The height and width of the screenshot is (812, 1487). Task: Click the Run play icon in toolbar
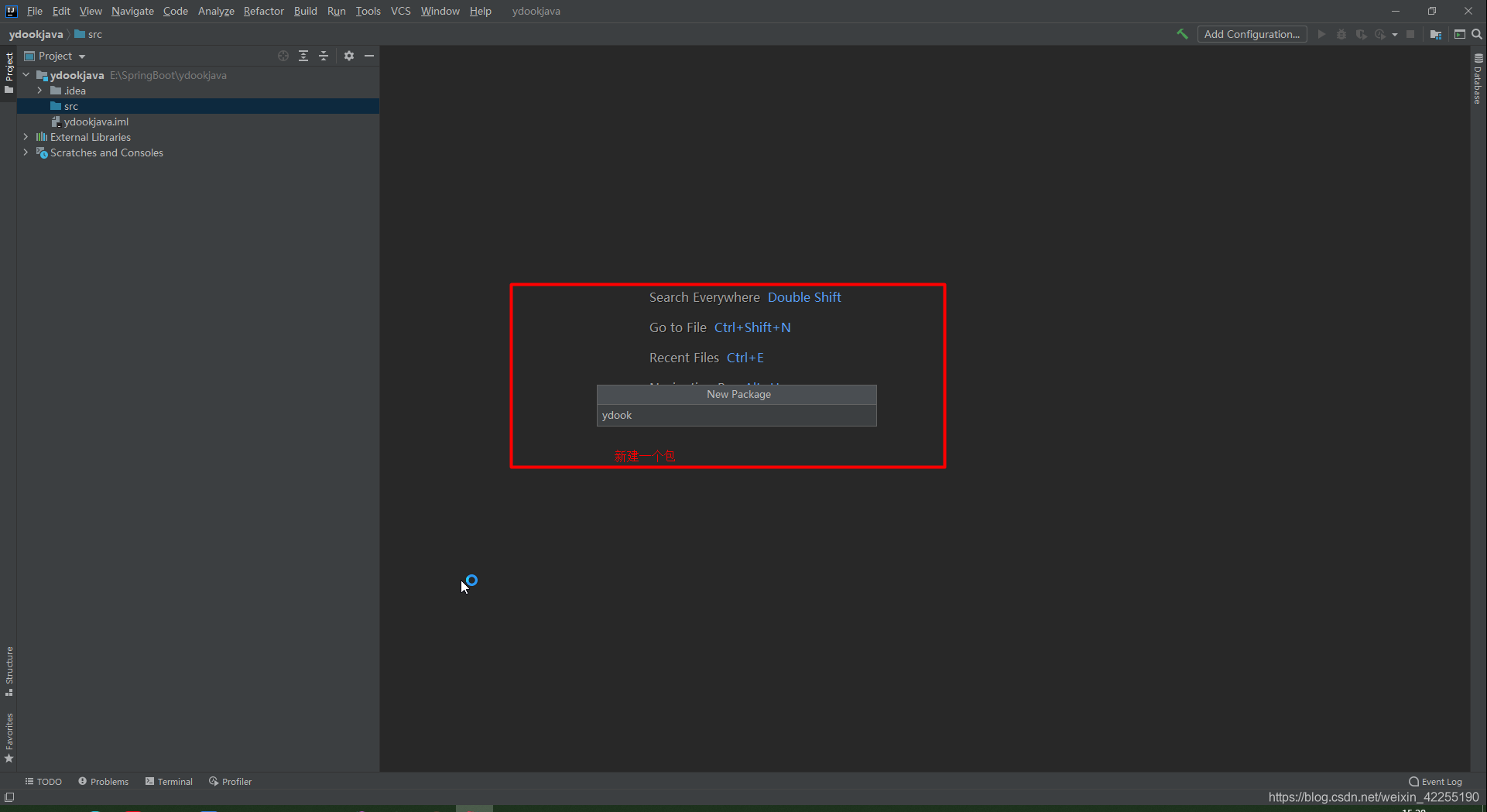tap(1321, 34)
